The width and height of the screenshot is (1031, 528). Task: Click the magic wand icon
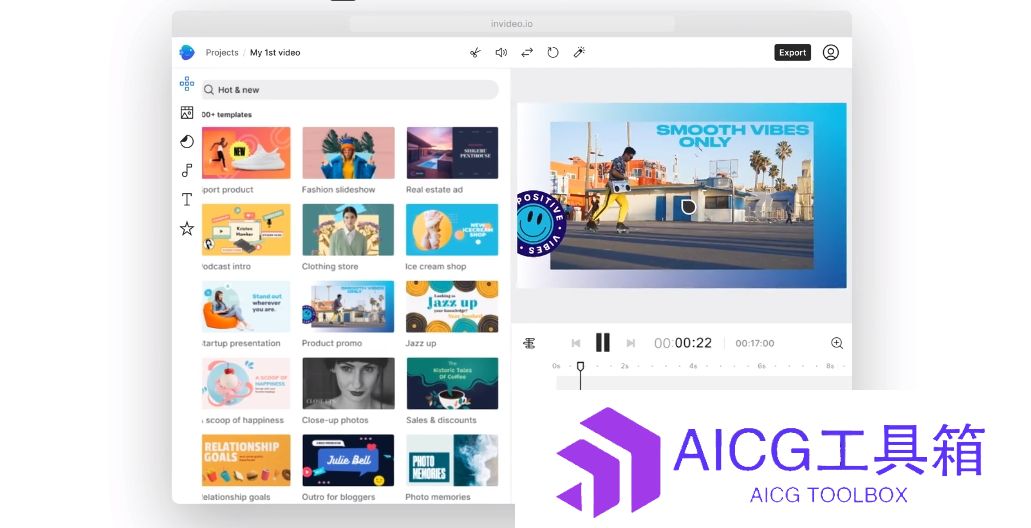click(579, 53)
